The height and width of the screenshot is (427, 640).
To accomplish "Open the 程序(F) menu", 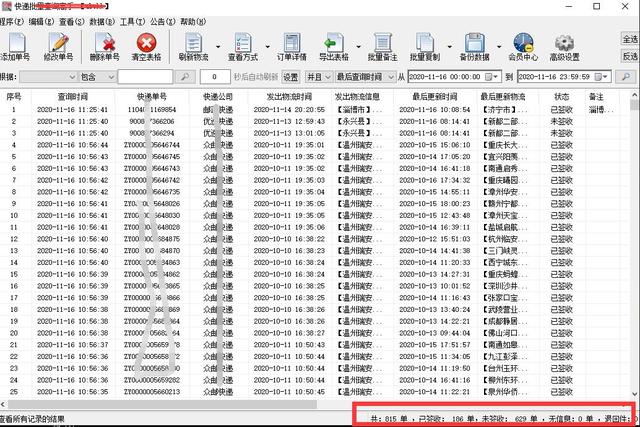I will (11, 22).
